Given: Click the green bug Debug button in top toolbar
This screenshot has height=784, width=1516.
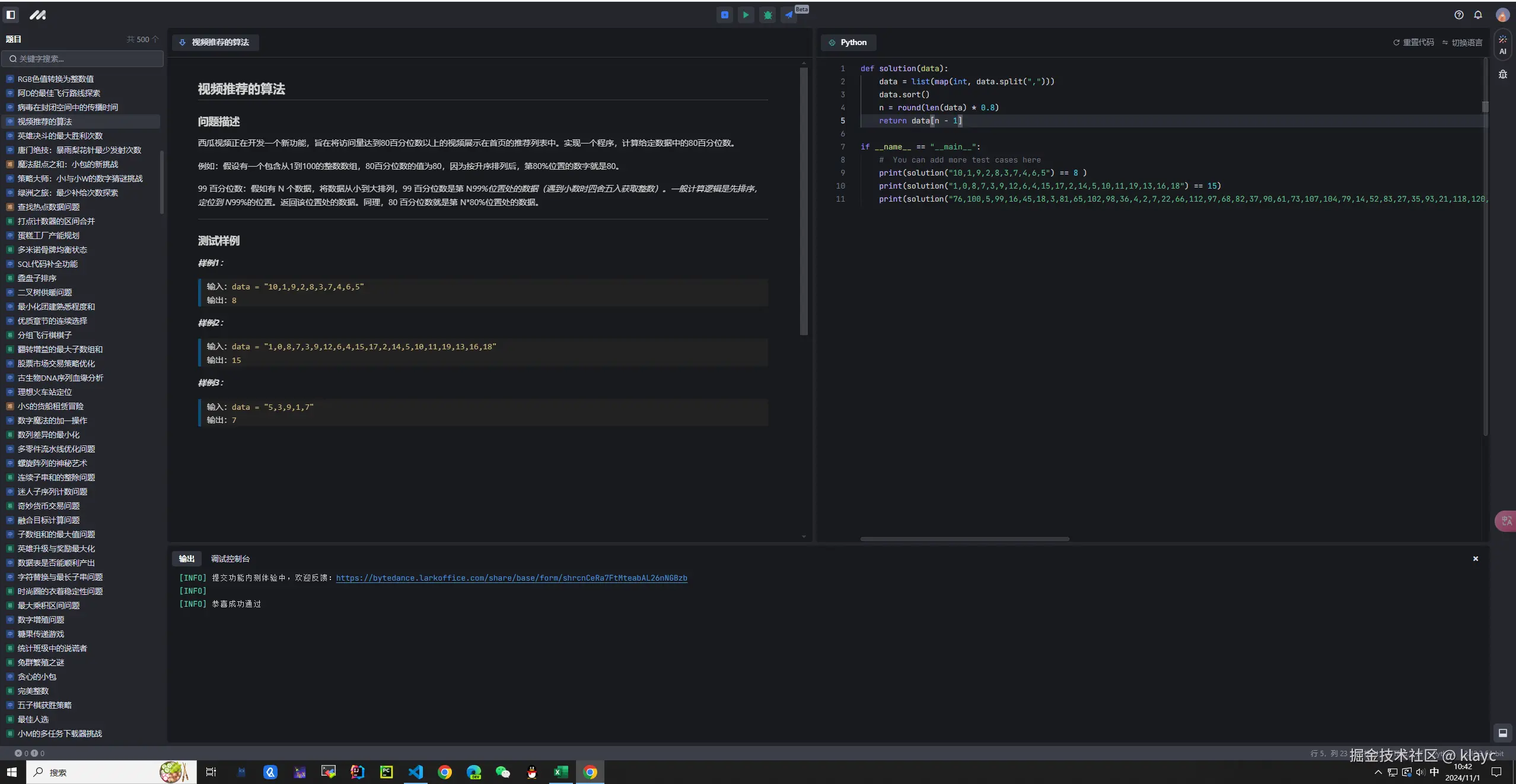Looking at the screenshot, I should pyautogui.click(x=767, y=15).
